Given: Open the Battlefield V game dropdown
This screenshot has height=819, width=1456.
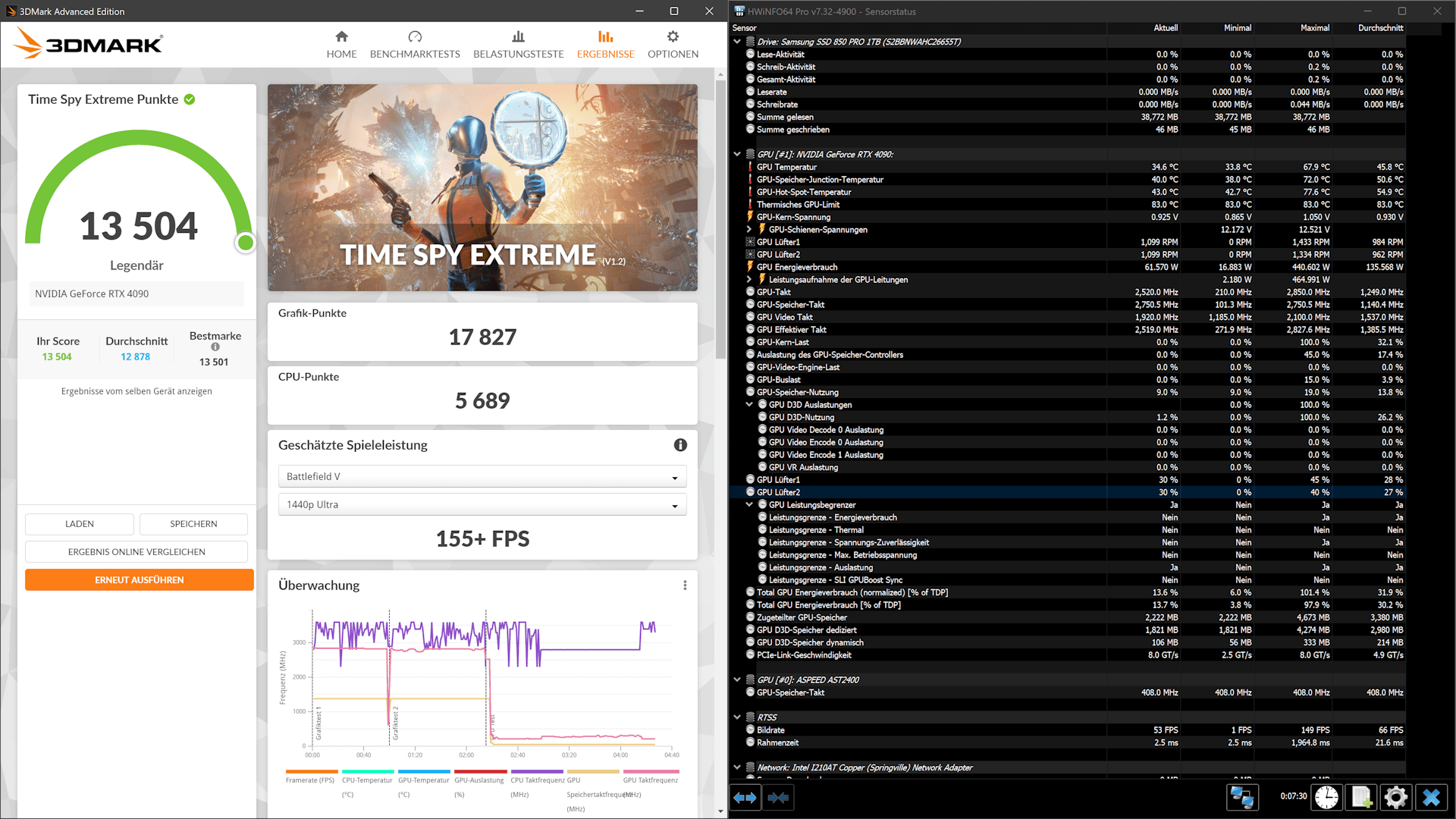Looking at the screenshot, I should tap(482, 477).
